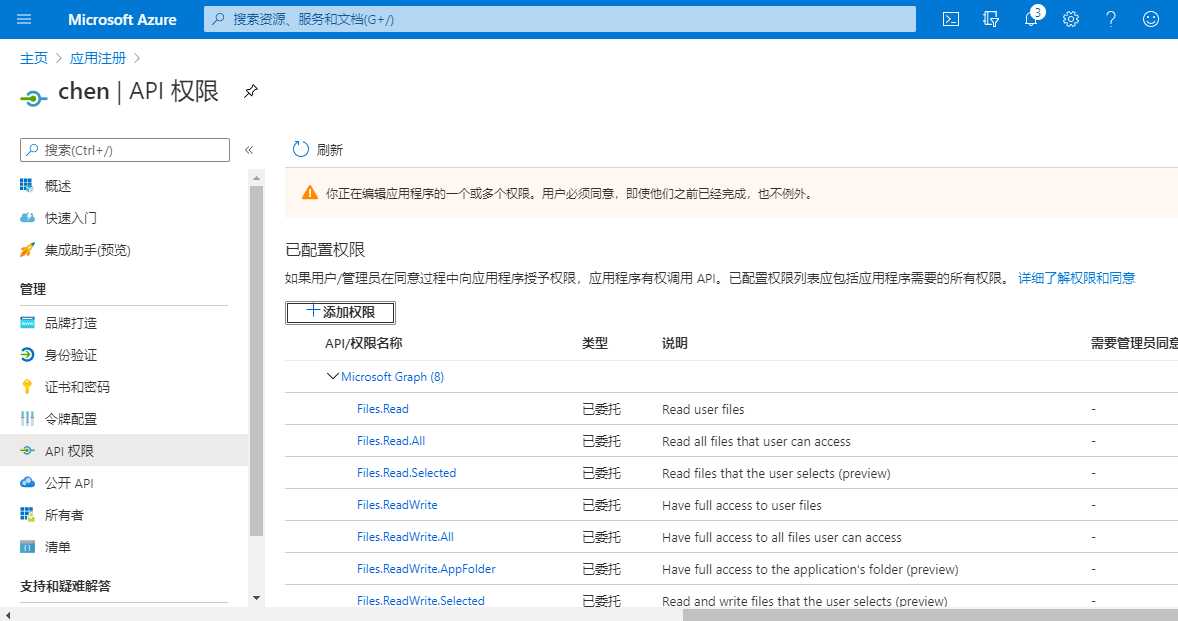
Task: Click the sidebar scroll down arrow
Action: pos(256,598)
